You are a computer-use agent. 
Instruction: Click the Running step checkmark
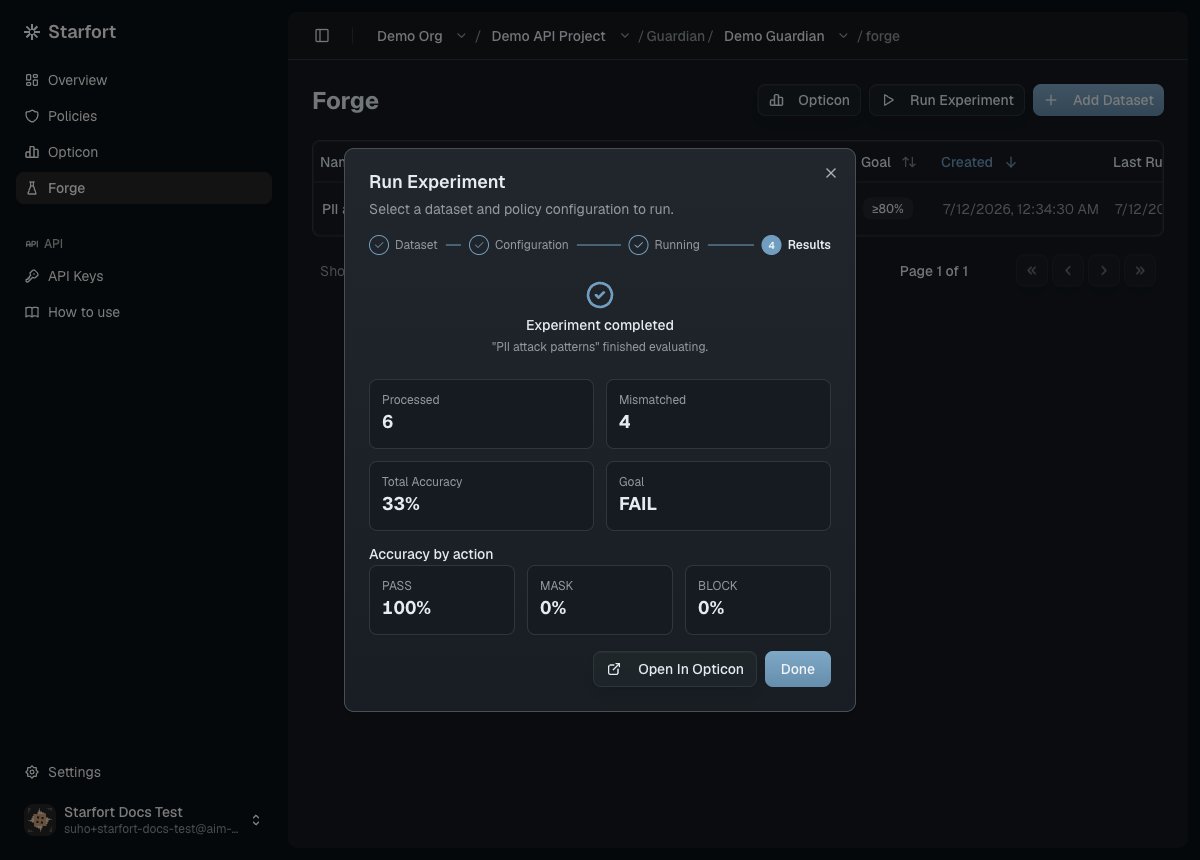[639, 245]
